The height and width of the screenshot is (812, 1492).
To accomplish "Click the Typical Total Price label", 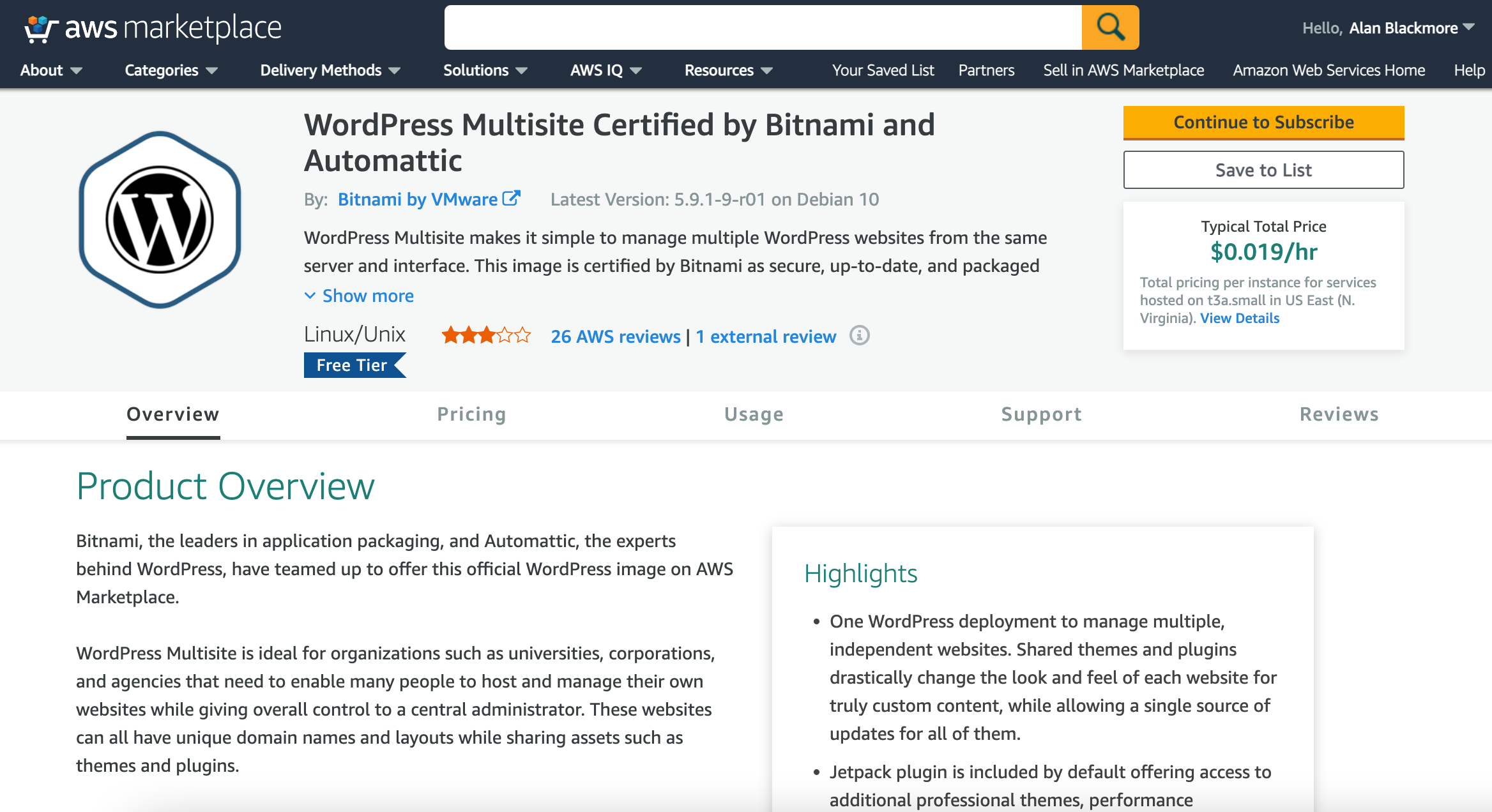I will click(x=1263, y=226).
